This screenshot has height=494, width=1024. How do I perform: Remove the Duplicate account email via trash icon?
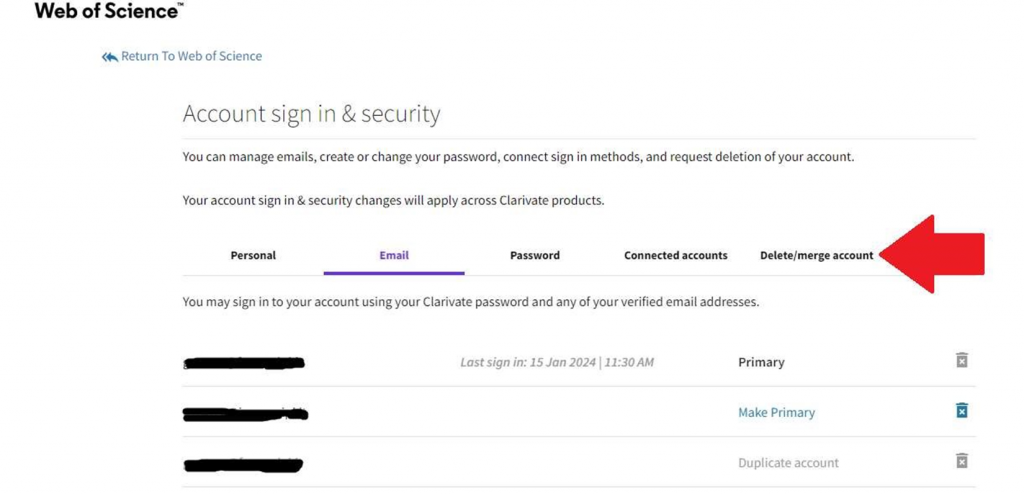(x=961, y=461)
